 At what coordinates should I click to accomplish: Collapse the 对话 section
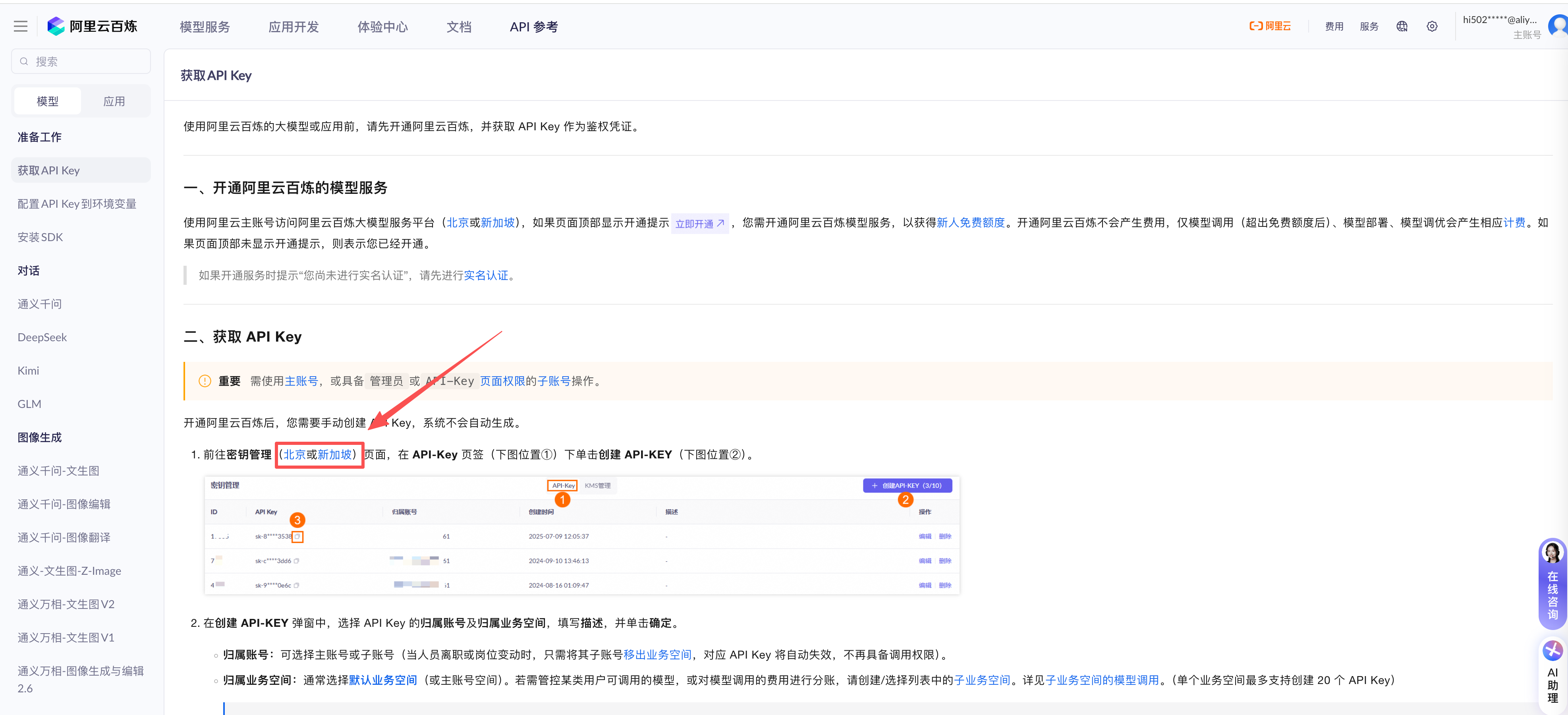click(x=28, y=271)
